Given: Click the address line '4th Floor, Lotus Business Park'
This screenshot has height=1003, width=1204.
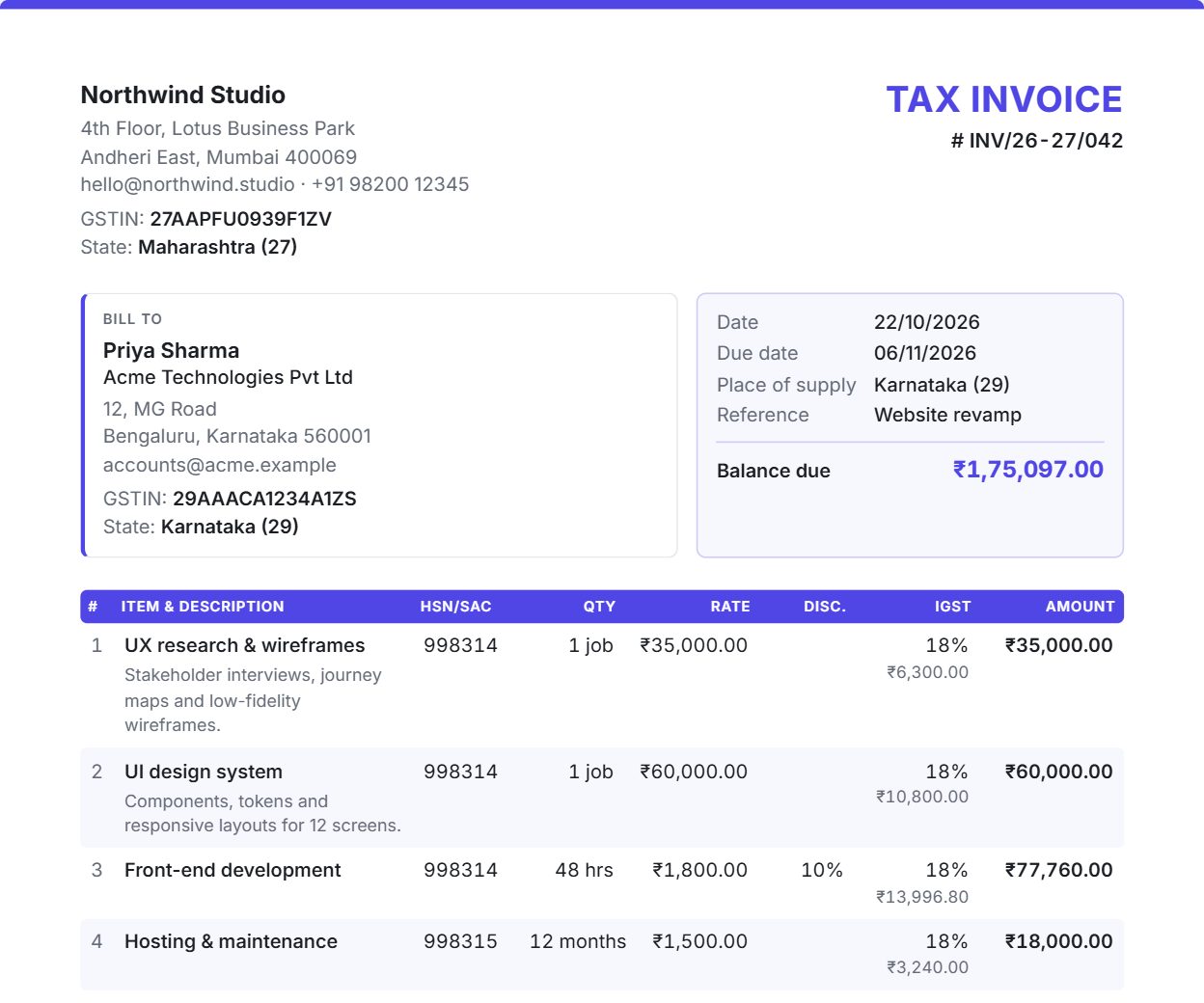Looking at the screenshot, I should pos(218,128).
